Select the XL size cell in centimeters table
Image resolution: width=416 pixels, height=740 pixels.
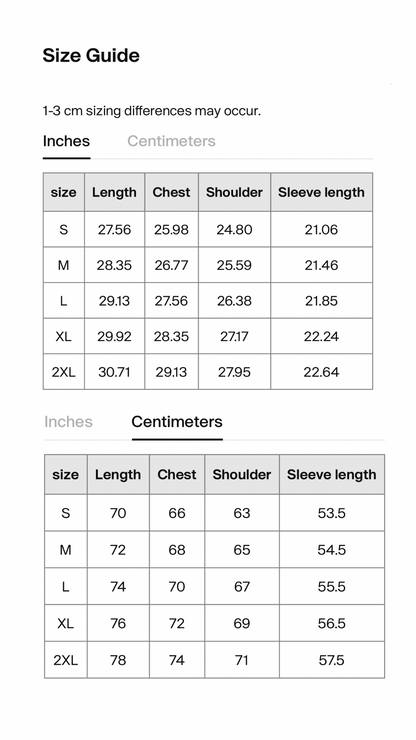(x=66, y=623)
